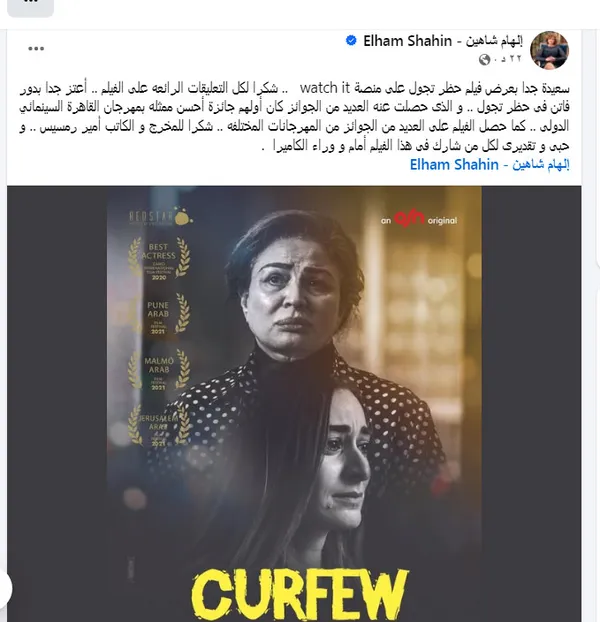Click the Pune Arab 2021 laurel badge
The image size is (600, 622).
(x=159, y=315)
